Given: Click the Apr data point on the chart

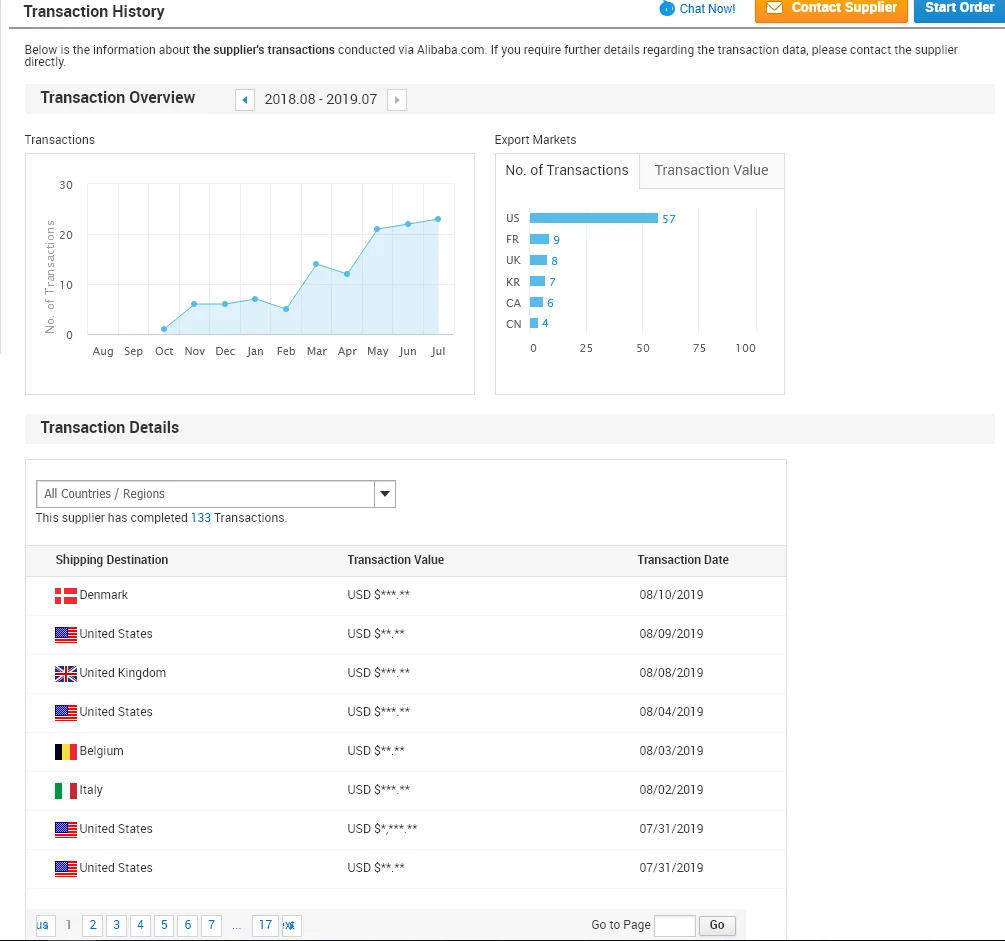Looking at the screenshot, I should (347, 274).
